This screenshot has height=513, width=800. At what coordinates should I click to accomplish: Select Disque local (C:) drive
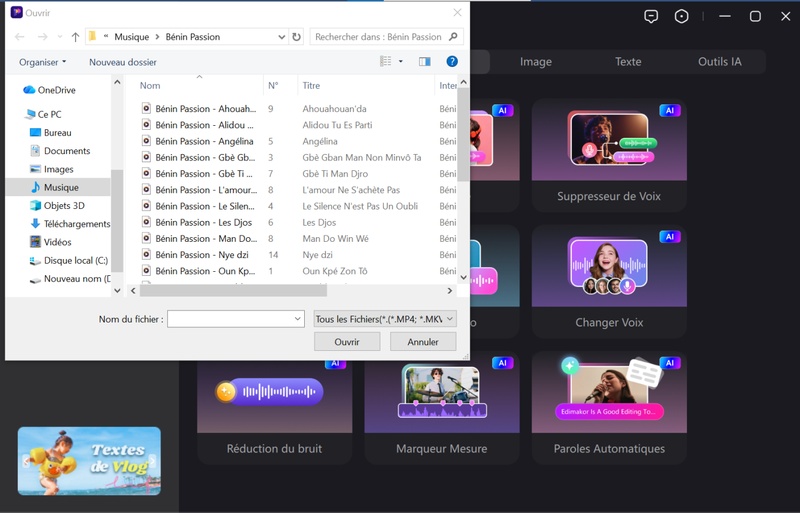coord(69,260)
